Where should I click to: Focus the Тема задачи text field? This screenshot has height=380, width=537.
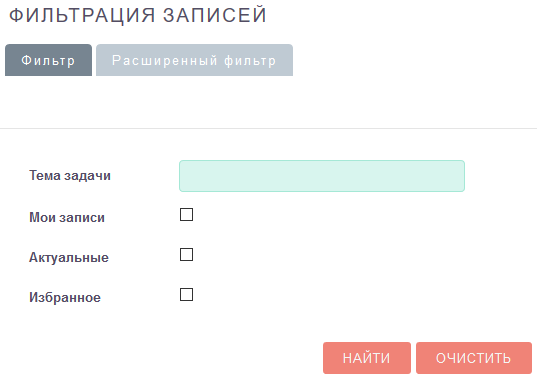click(322, 176)
